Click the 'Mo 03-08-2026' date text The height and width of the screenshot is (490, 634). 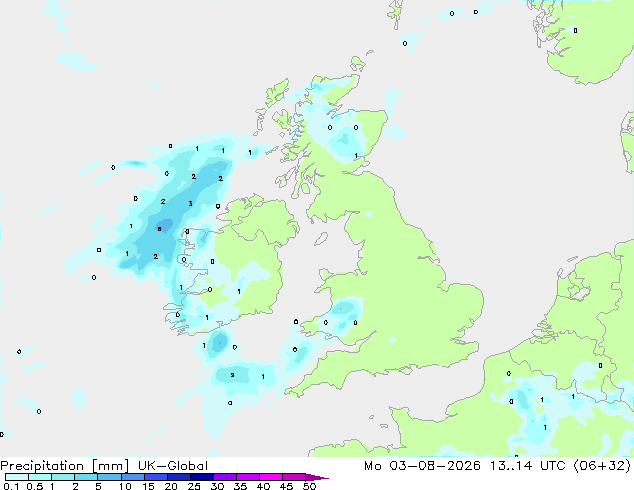click(423, 466)
